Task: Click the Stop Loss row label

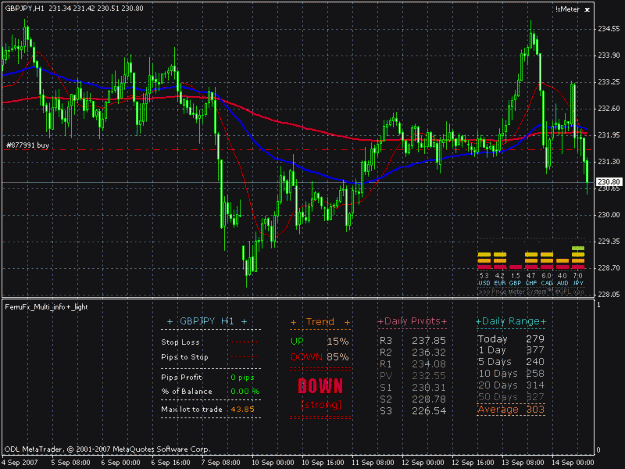Action: click(180, 342)
